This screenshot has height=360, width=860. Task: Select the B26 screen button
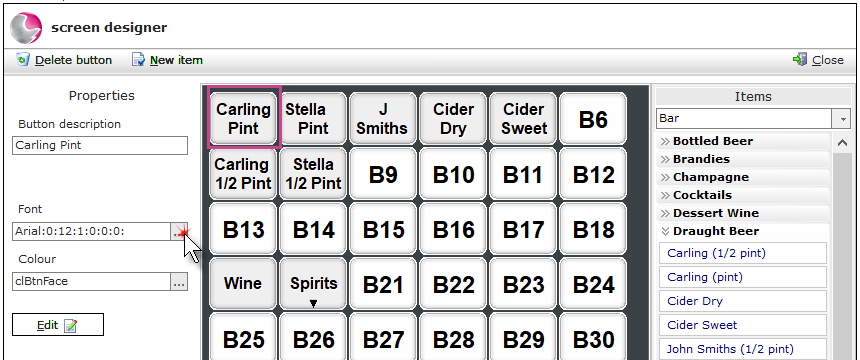[x=313, y=336]
